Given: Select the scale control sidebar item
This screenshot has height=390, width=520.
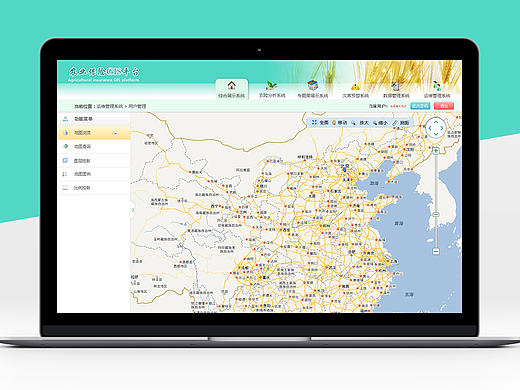Looking at the screenshot, I should [x=94, y=188].
